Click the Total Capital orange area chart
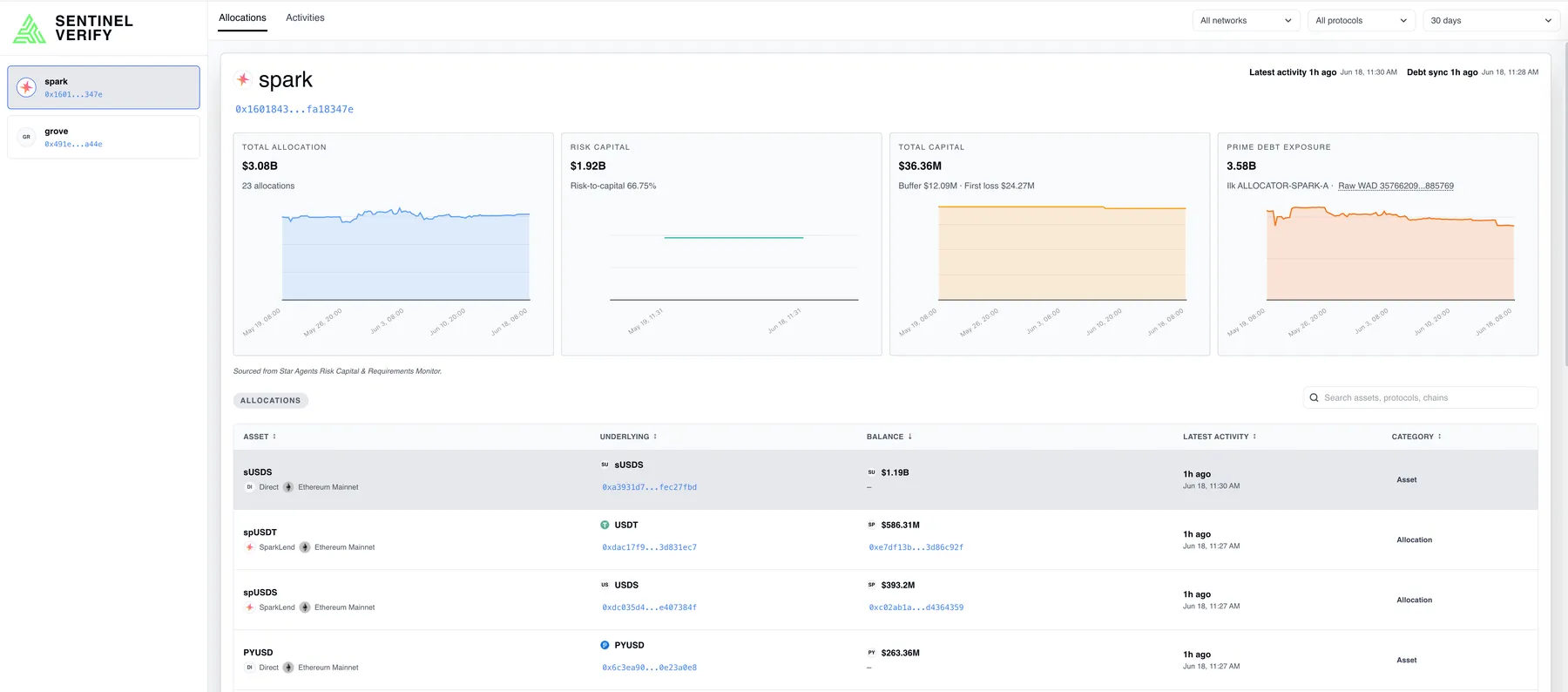Viewport: 1568px width, 692px height. 1062,253
